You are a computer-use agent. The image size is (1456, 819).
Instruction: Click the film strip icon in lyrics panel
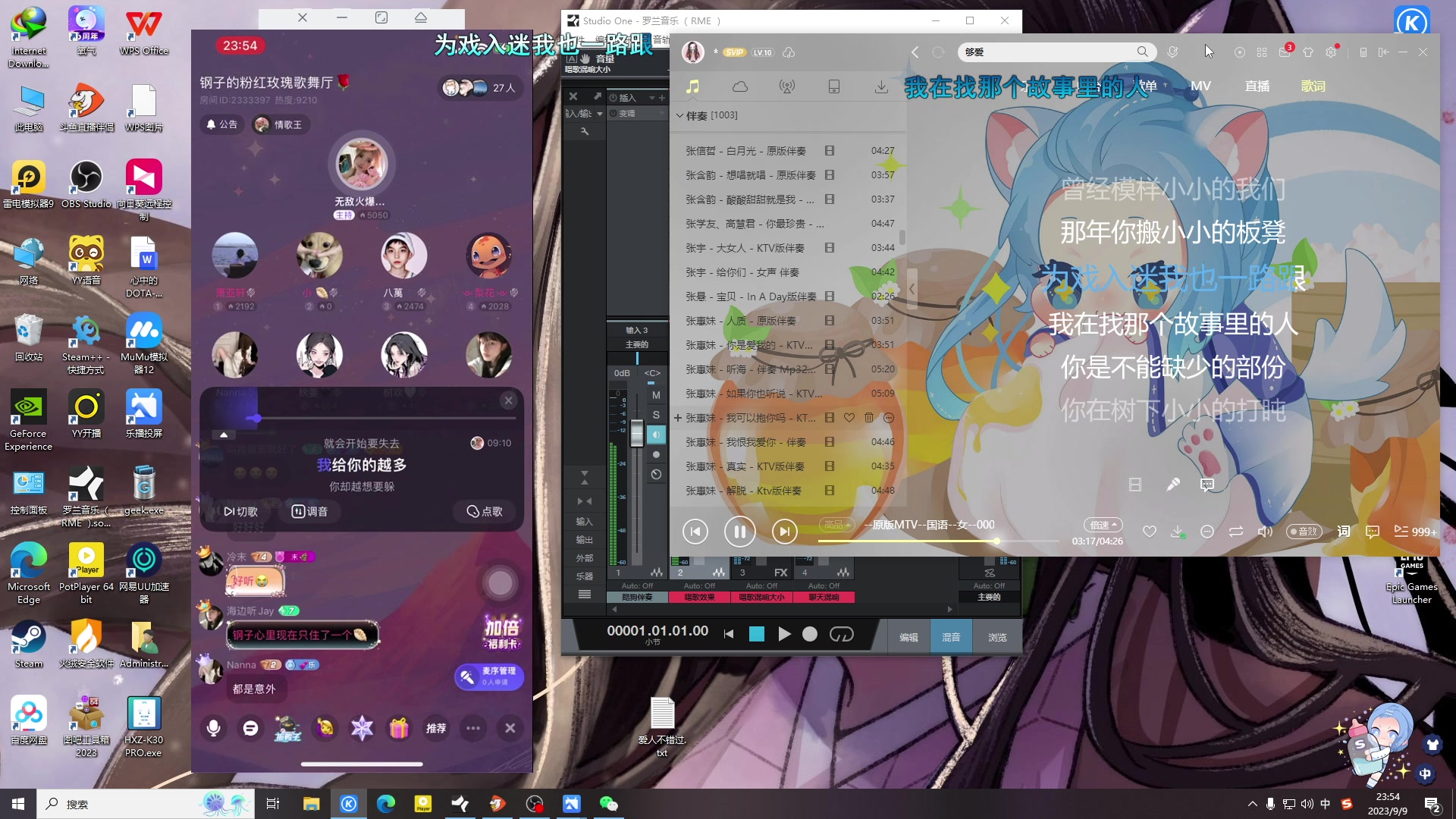(1135, 485)
